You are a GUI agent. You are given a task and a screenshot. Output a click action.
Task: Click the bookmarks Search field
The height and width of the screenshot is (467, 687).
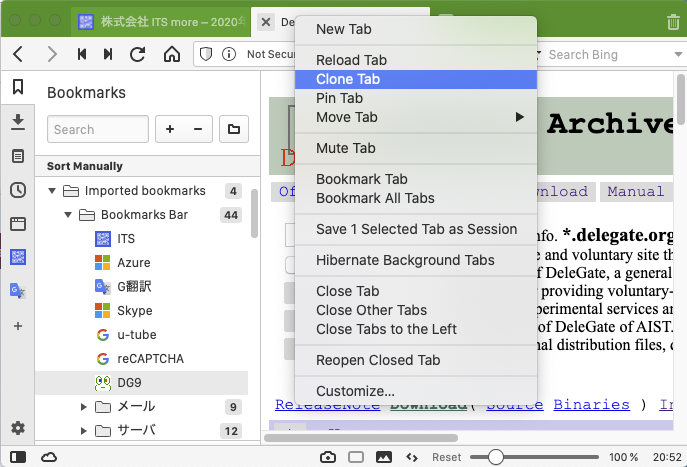(x=97, y=129)
